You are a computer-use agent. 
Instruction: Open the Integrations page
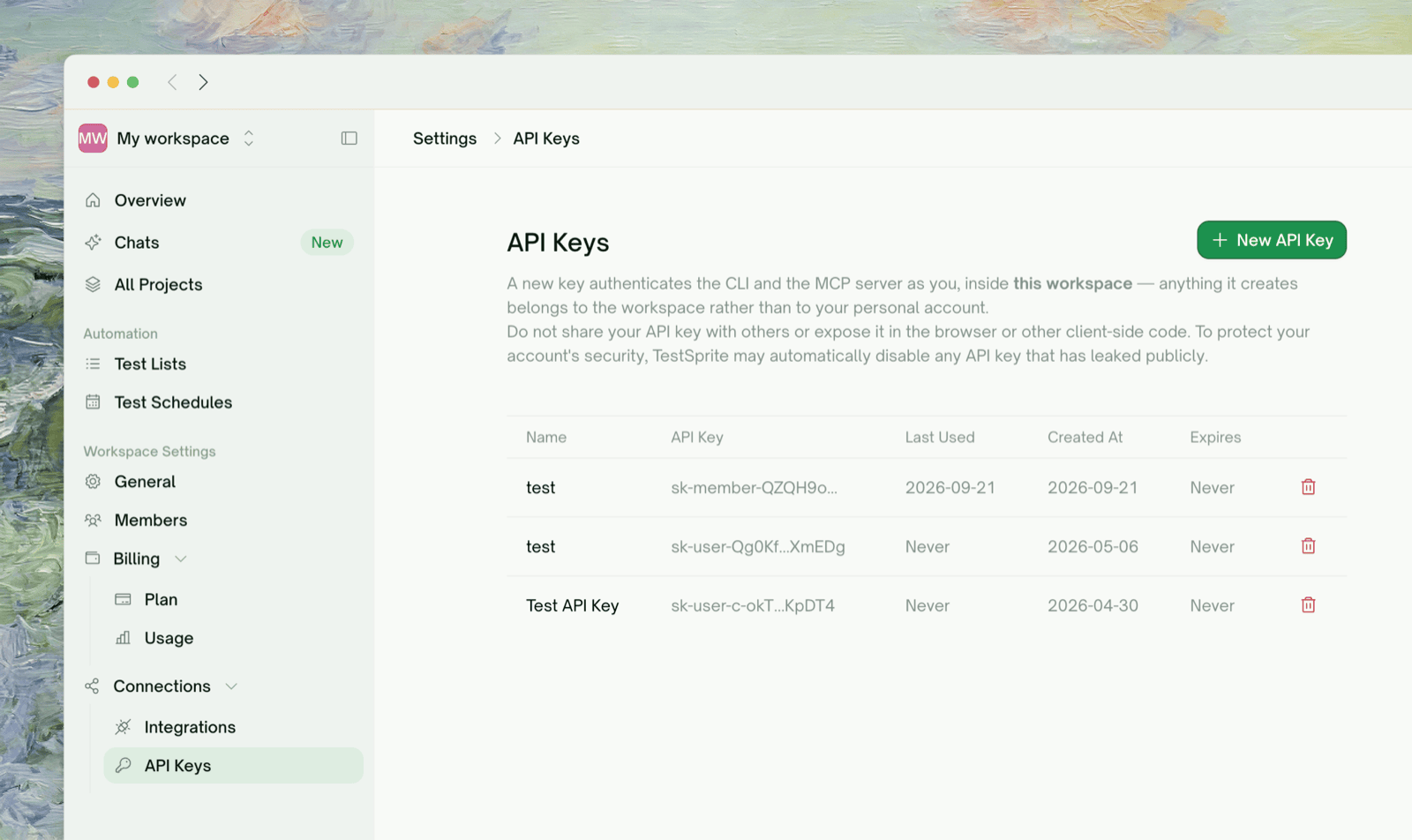click(190, 727)
